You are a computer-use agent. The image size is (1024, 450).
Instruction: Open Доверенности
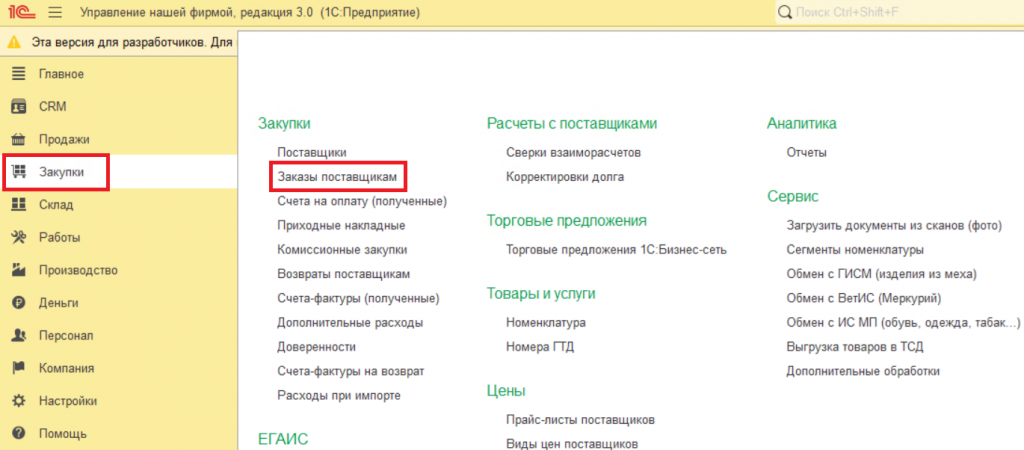tap(316, 347)
